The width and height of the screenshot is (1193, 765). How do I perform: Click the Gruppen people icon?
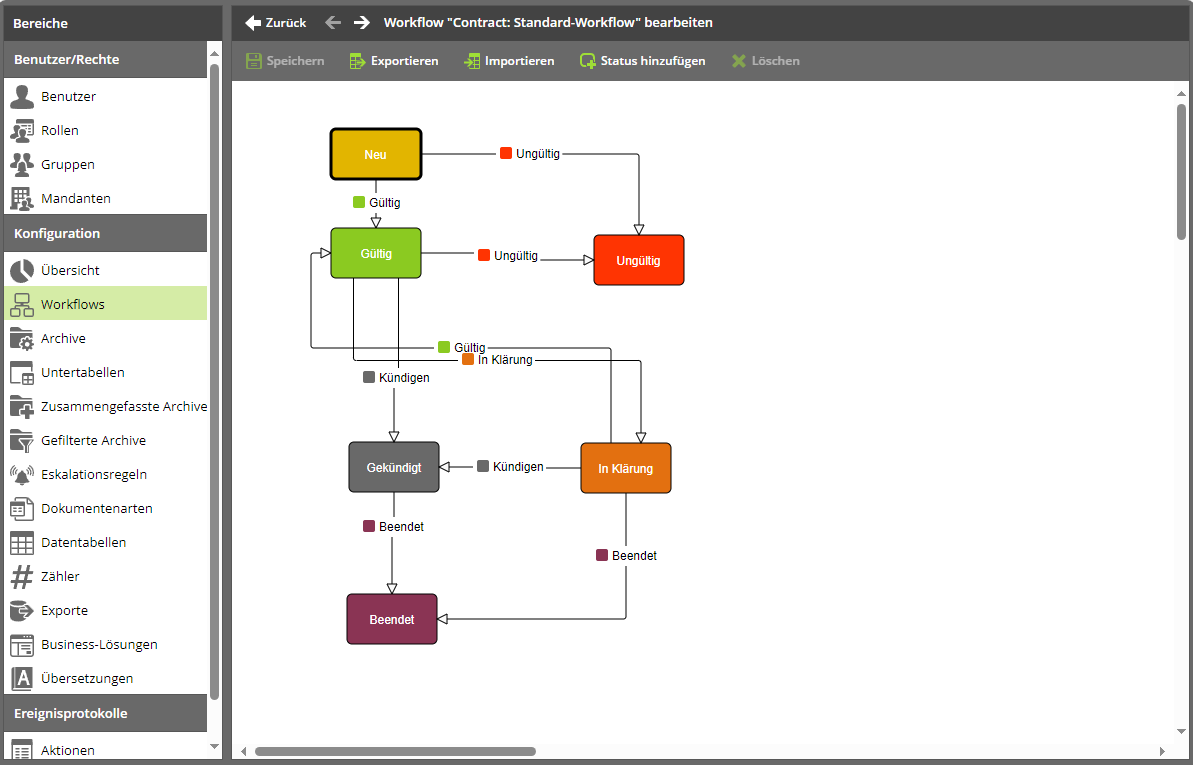[x=22, y=164]
